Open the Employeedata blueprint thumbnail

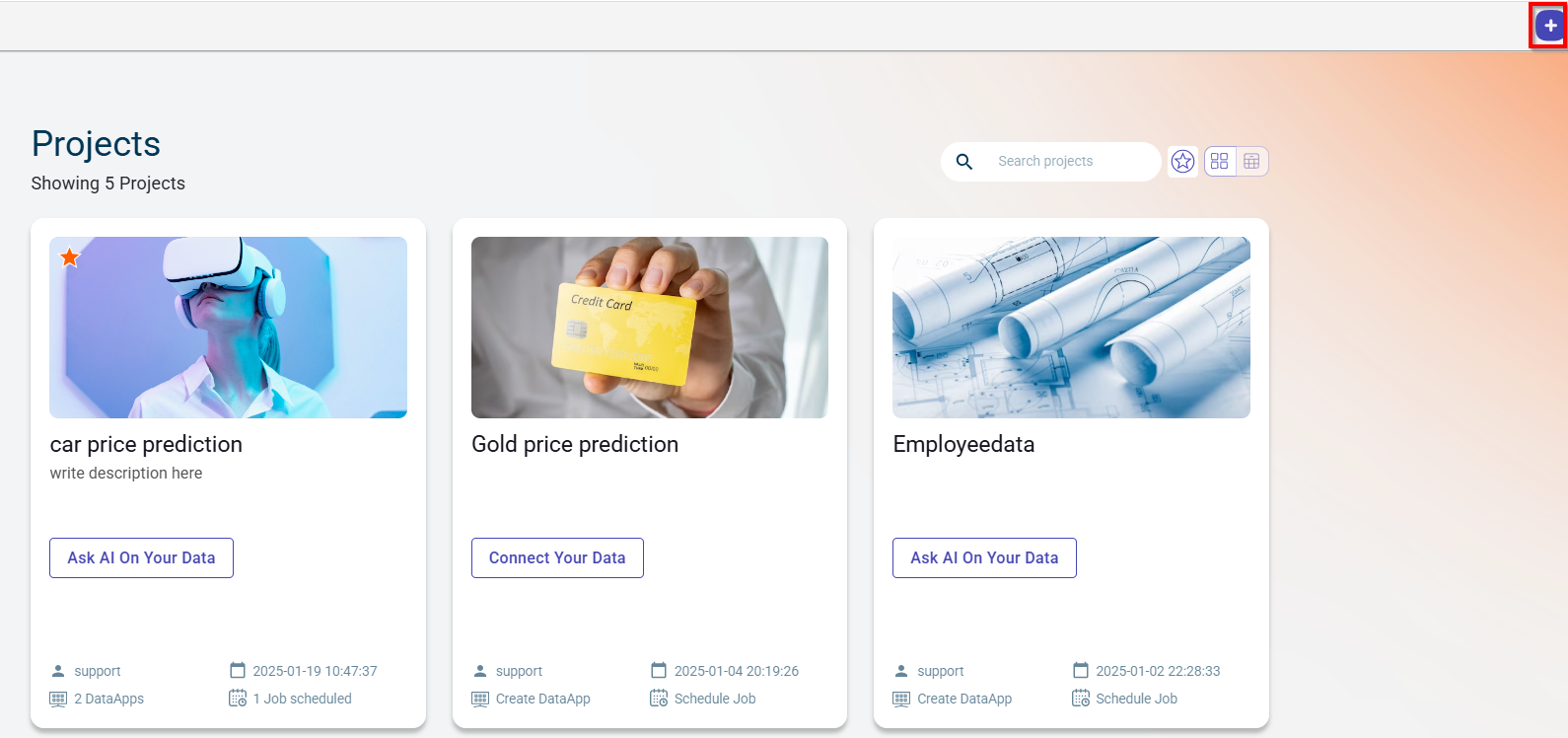tap(1071, 328)
